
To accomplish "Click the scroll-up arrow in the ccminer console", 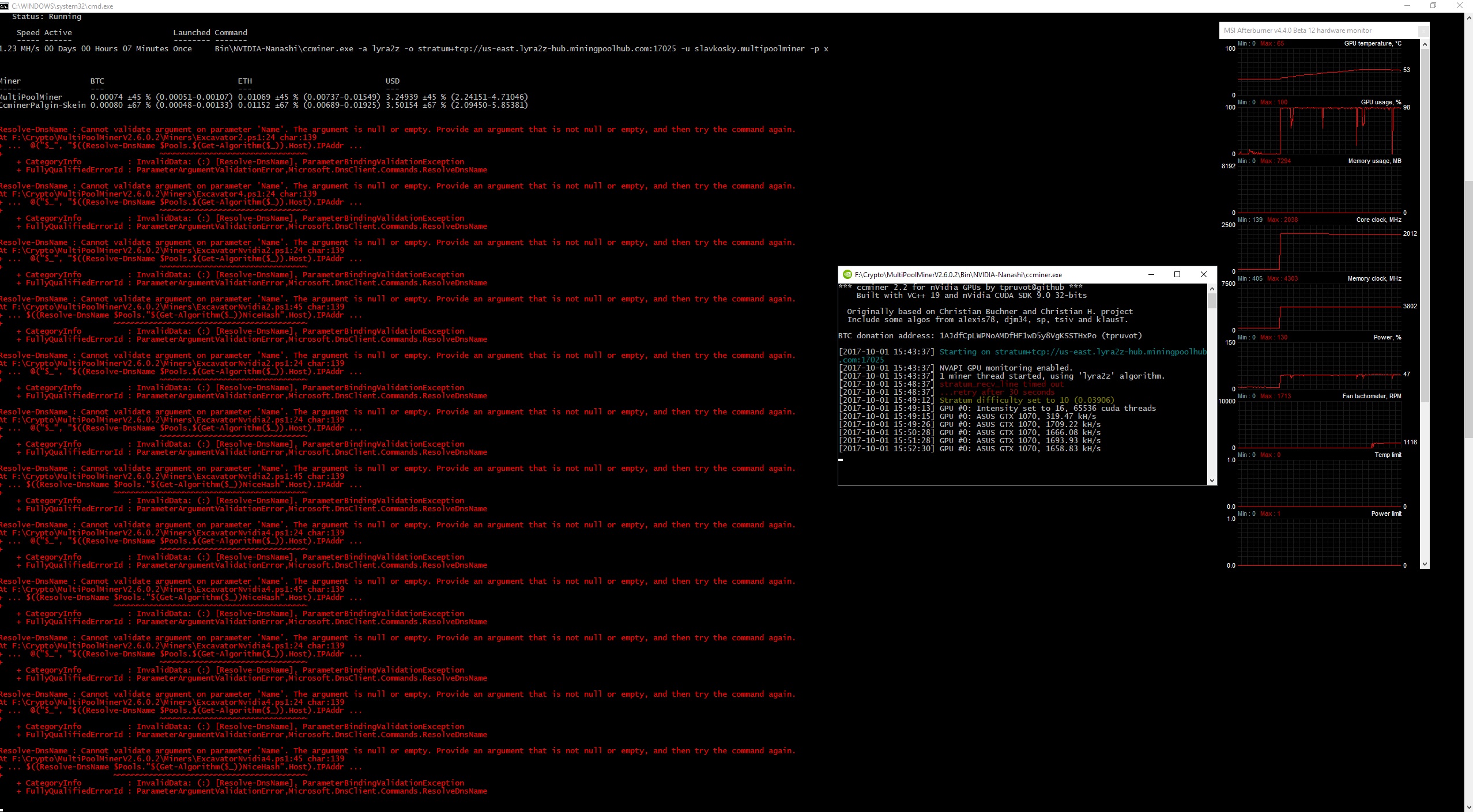I will (x=1211, y=288).
